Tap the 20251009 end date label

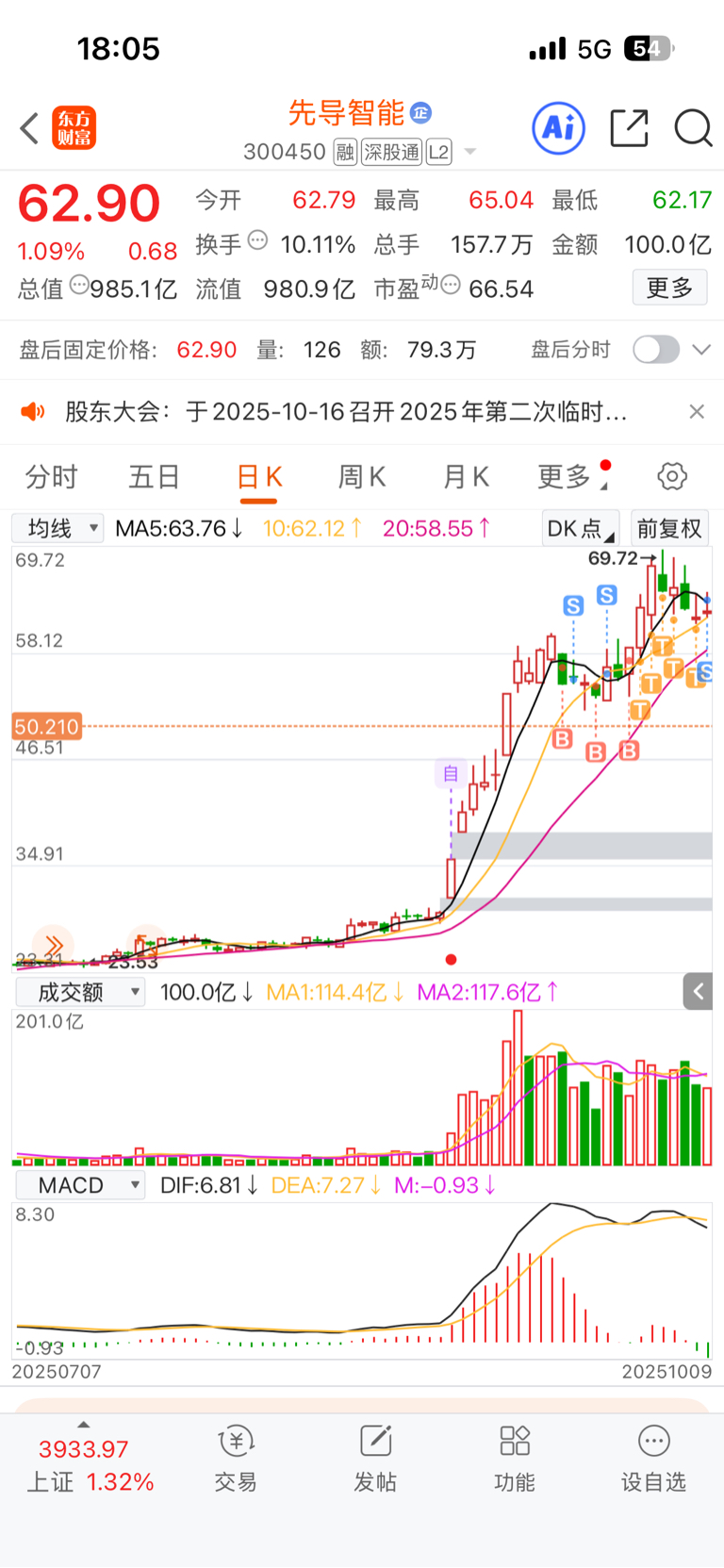click(x=666, y=1372)
